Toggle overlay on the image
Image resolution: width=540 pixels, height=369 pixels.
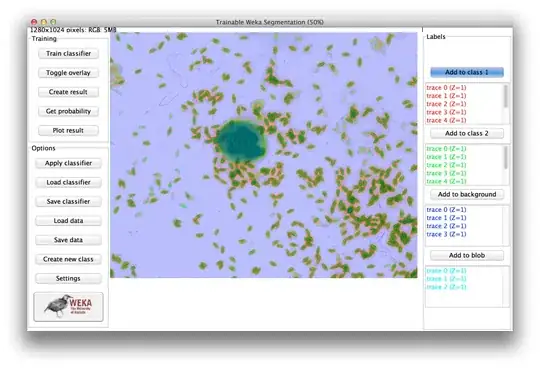pos(69,73)
